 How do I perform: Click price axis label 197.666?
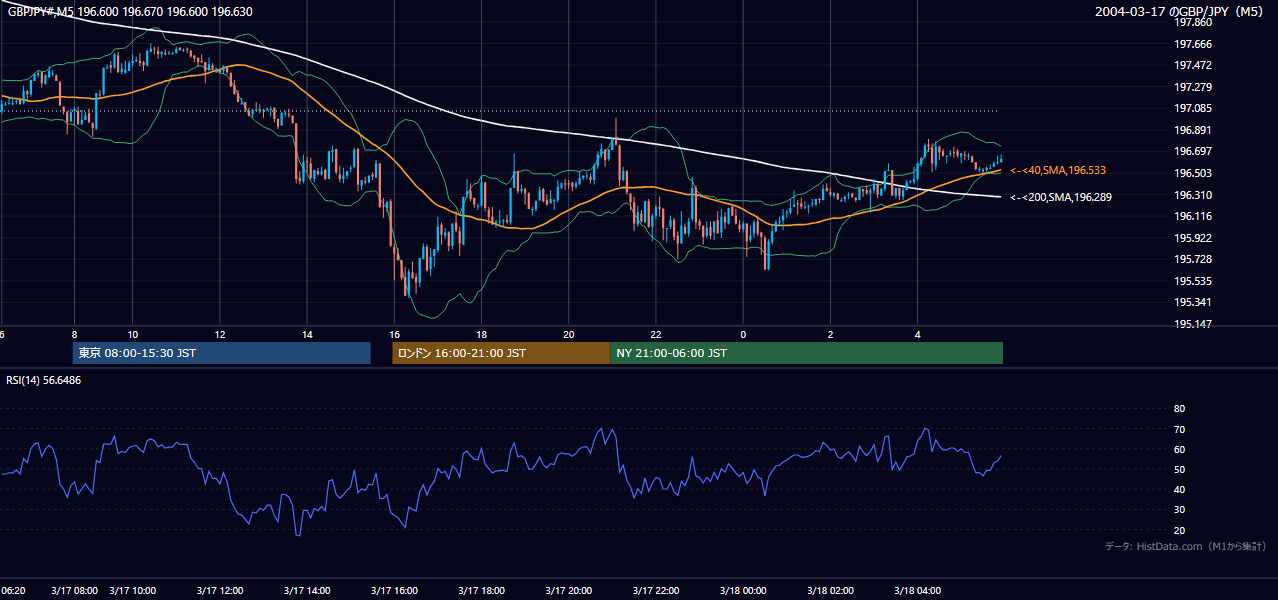(x=1193, y=44)
